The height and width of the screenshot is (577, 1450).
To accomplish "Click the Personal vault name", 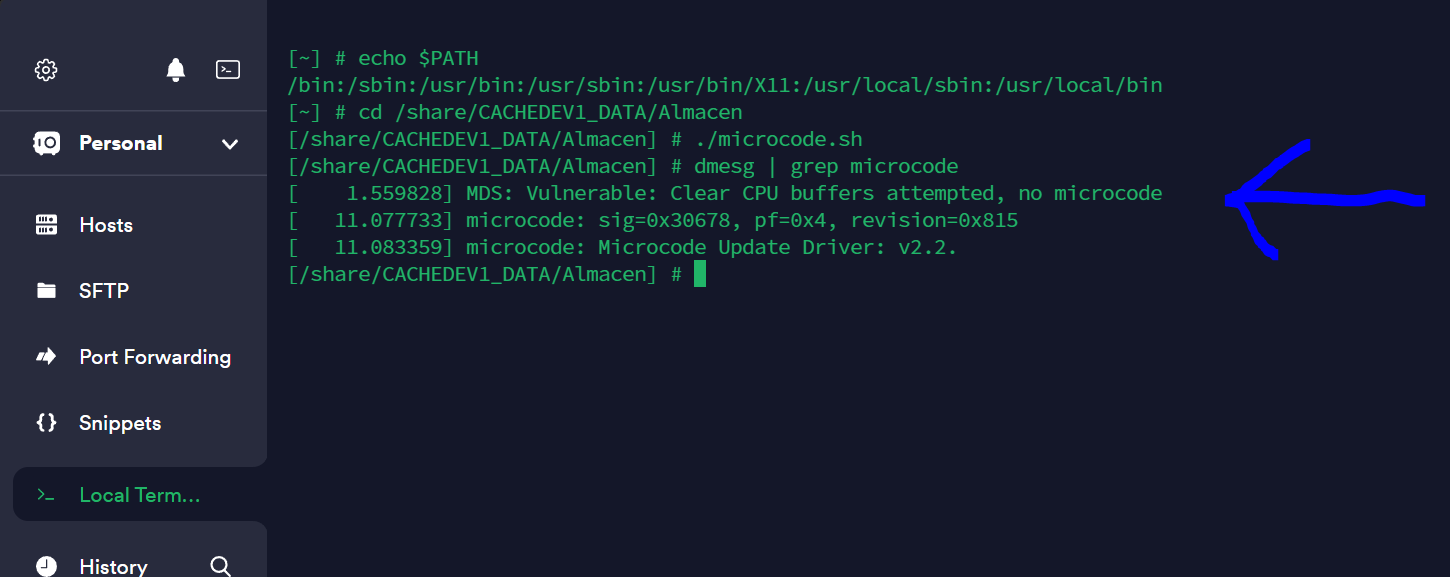I will 121,143.
